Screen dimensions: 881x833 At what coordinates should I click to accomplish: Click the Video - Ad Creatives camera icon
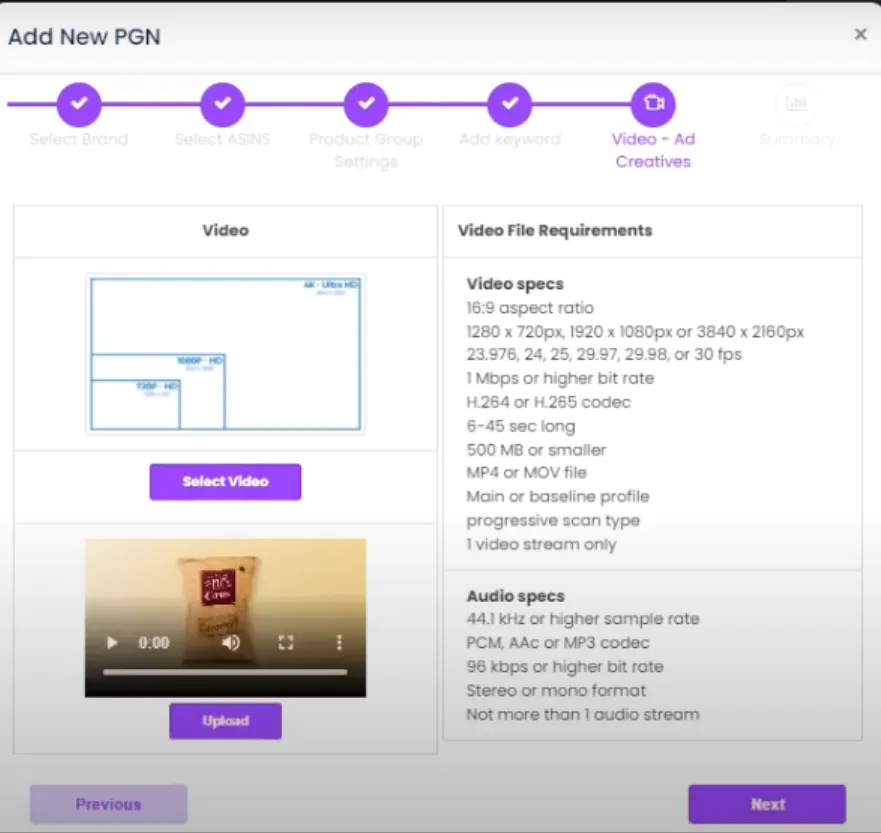(x=653, y=104)
